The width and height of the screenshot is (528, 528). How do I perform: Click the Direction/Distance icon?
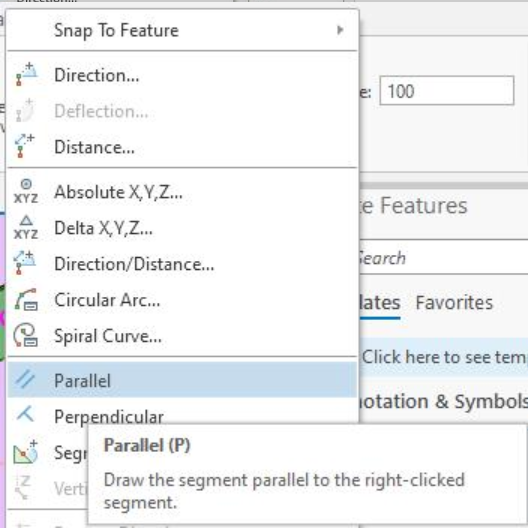25,263
